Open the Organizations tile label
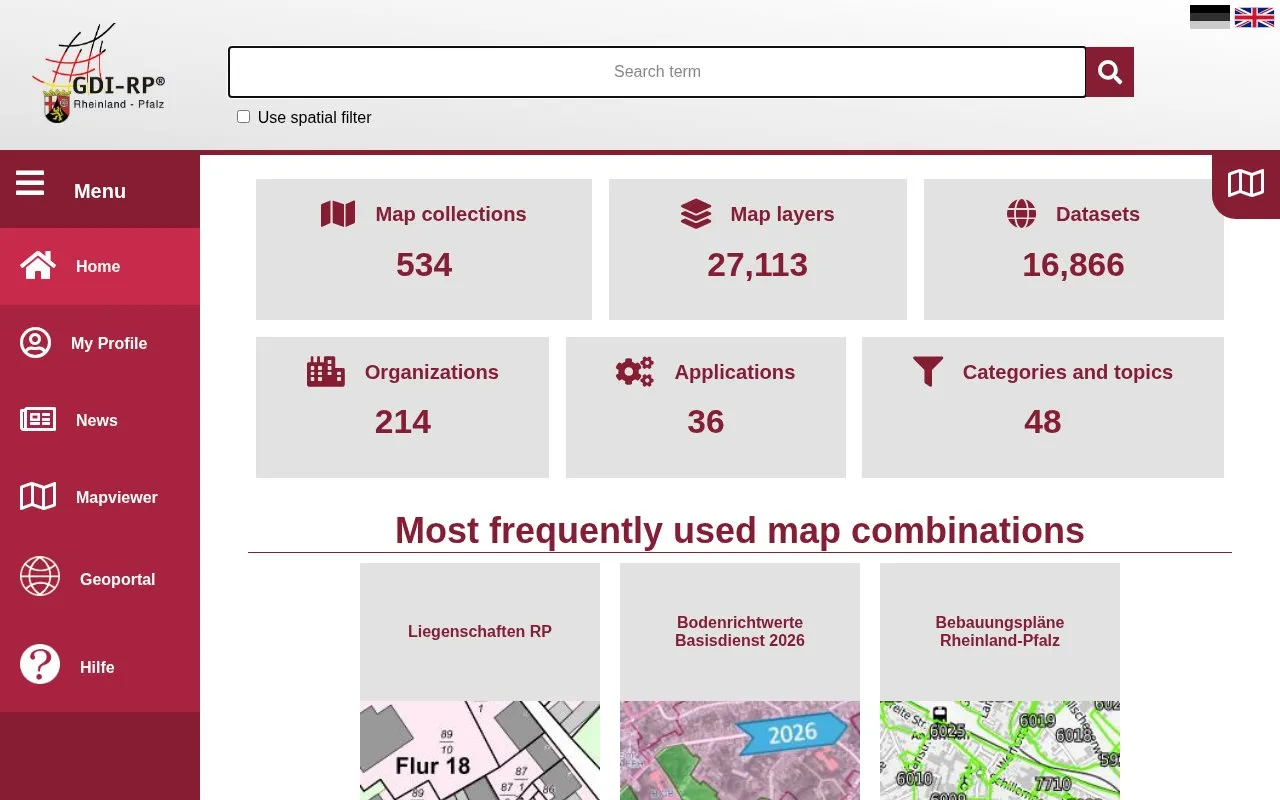This screenshot has width=1280, height=800. coord(432,372)
